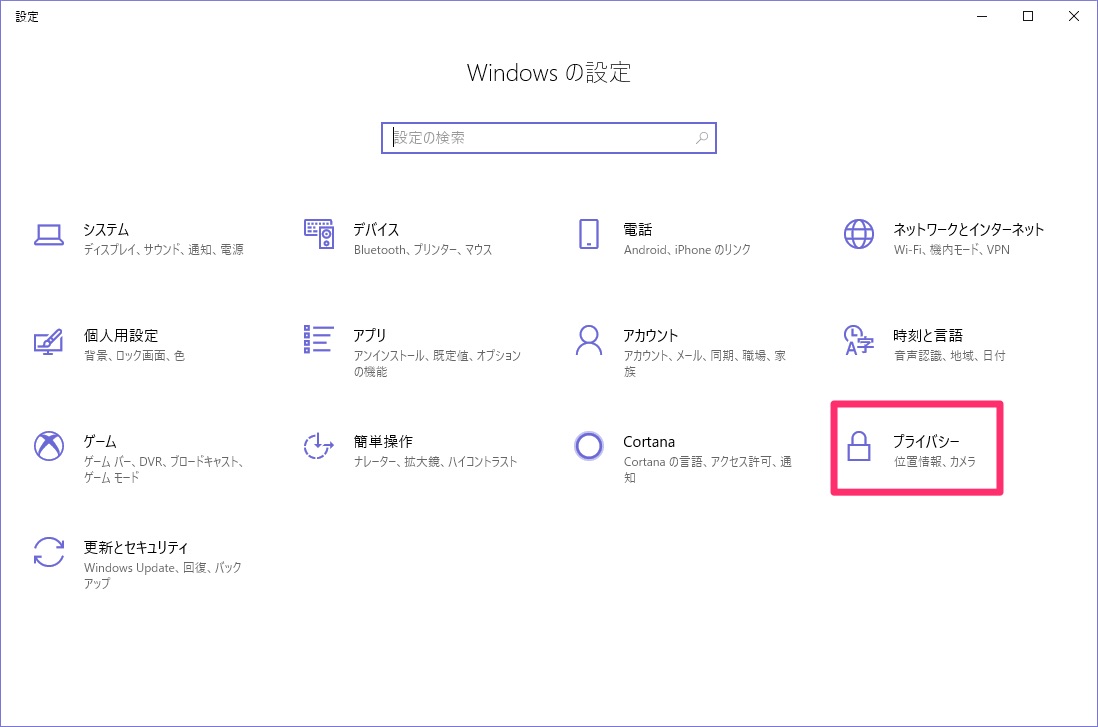Click text 音声認識、地域、日付
The image size is (1098, 727).
pyautogui.click(x=950, y=355)
